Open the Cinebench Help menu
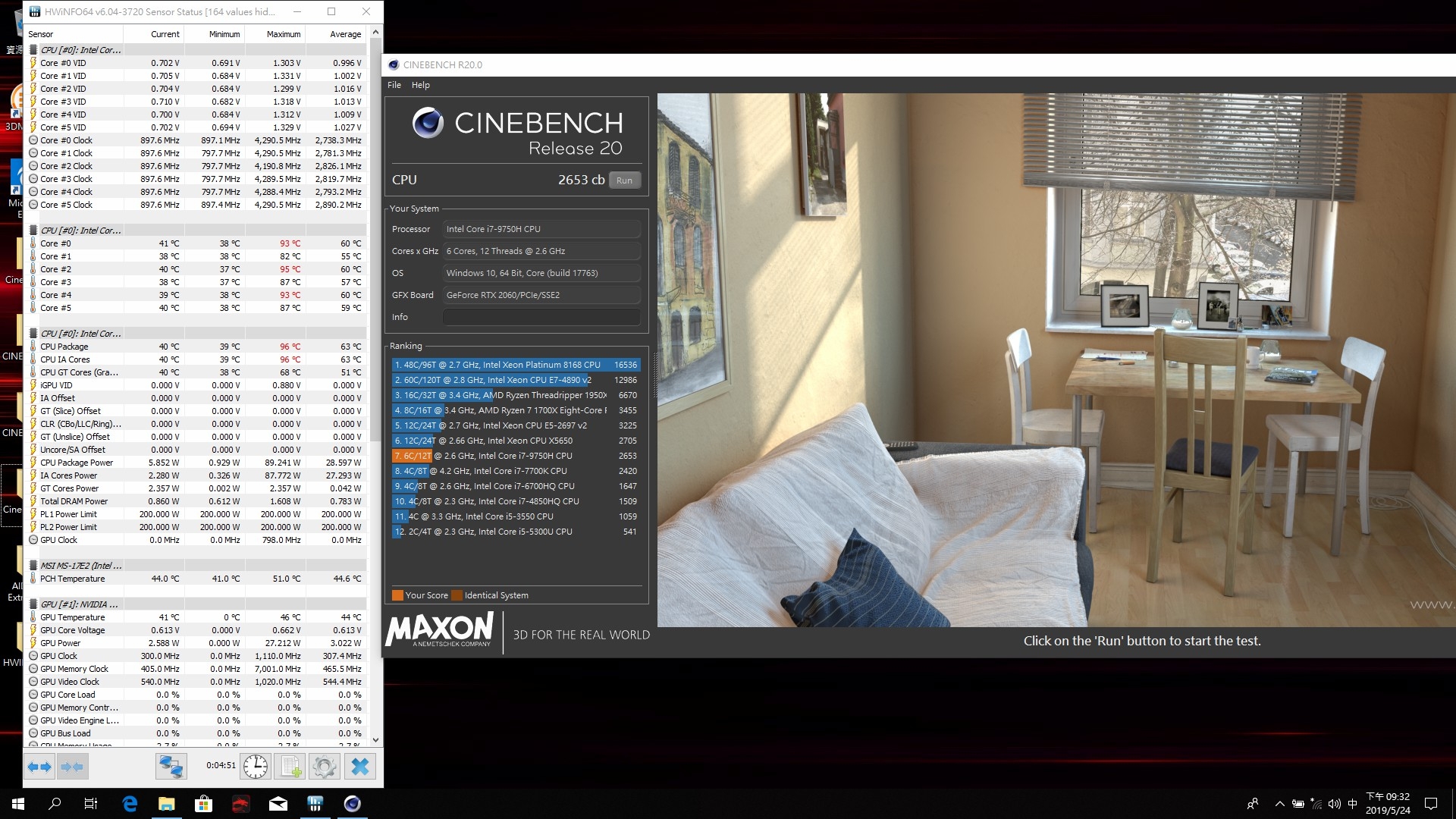 pyautogui.click(x=421, y=85)
